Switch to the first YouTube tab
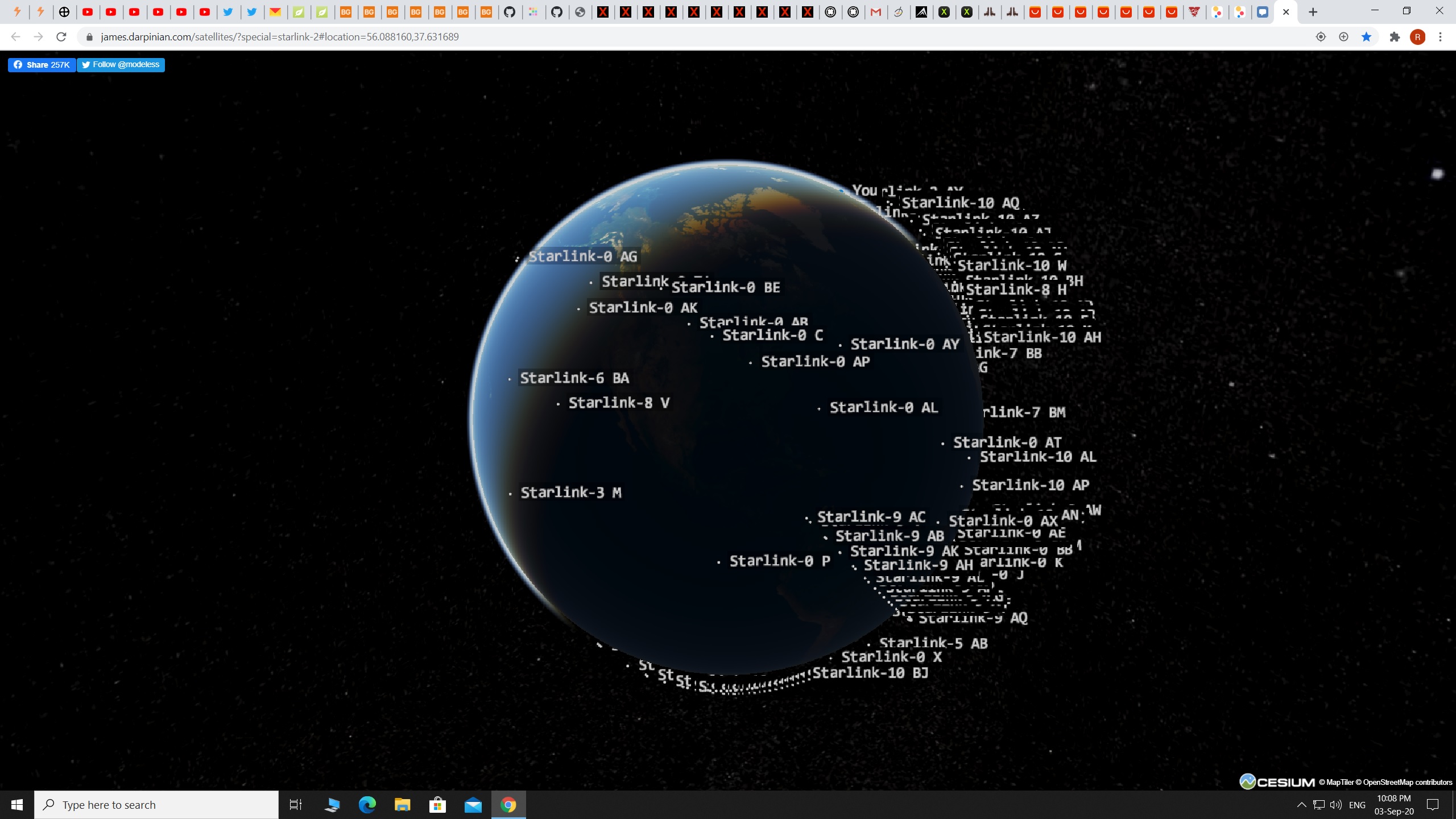The image size is (1456, 819). tap(88, 12)
